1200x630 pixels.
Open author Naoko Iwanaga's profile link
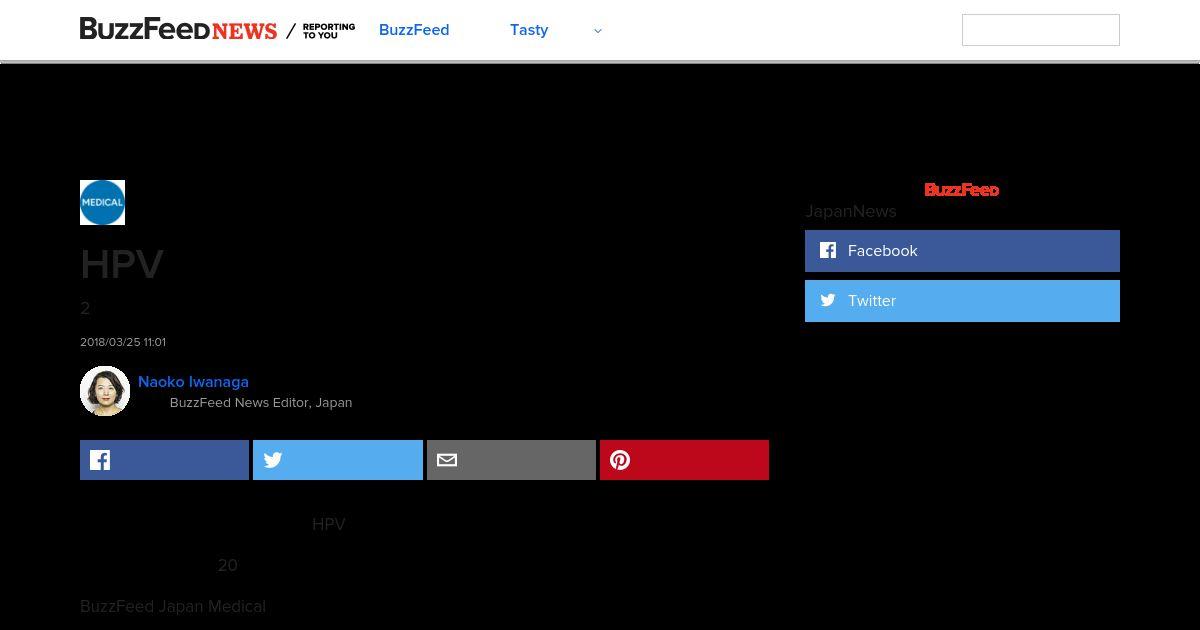tap(193, 381)
